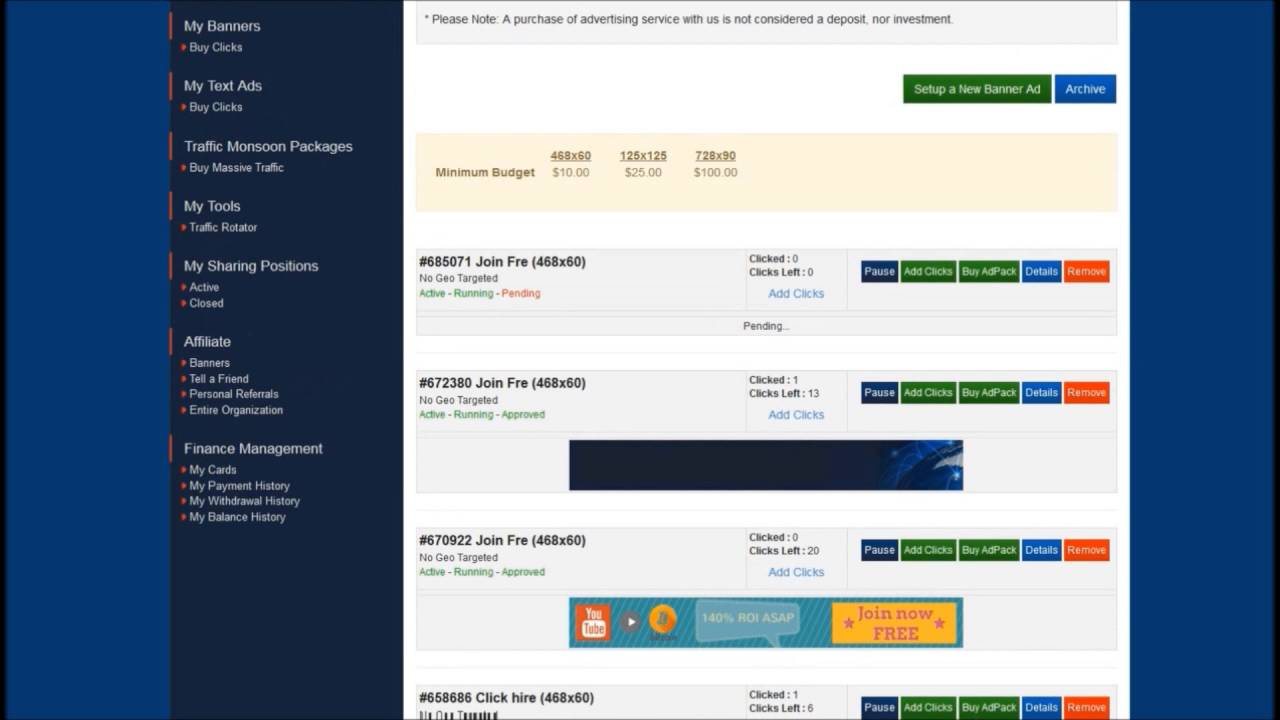This screenshot has width=1280, height=720.
Task: Click the blue Add Clicks link under banner #672380 stats
Action: pos(796,415)
